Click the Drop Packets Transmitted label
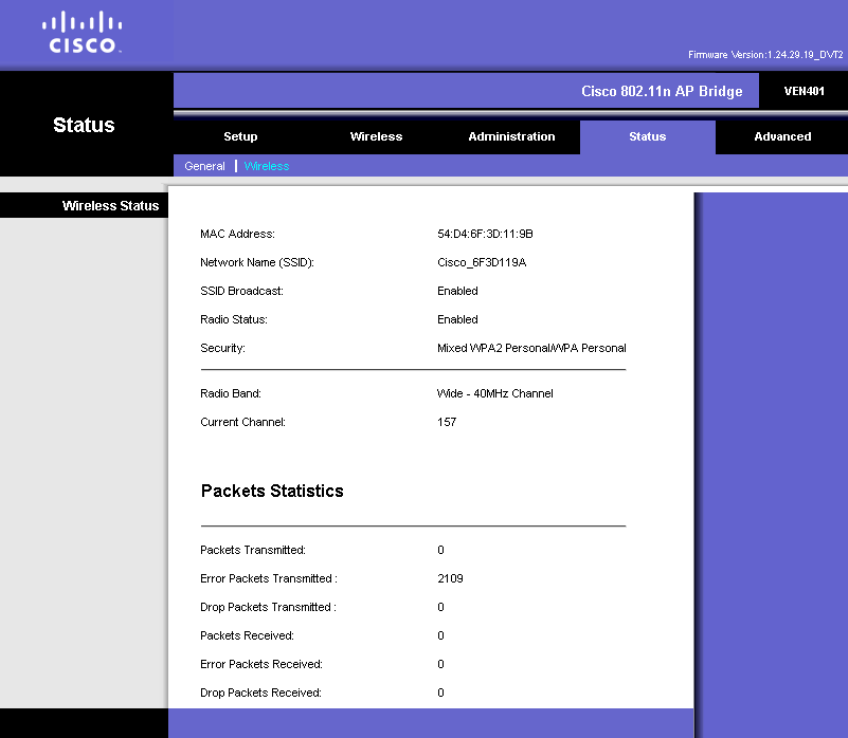This screenshot has width=848, height=738. coord(268,607)
